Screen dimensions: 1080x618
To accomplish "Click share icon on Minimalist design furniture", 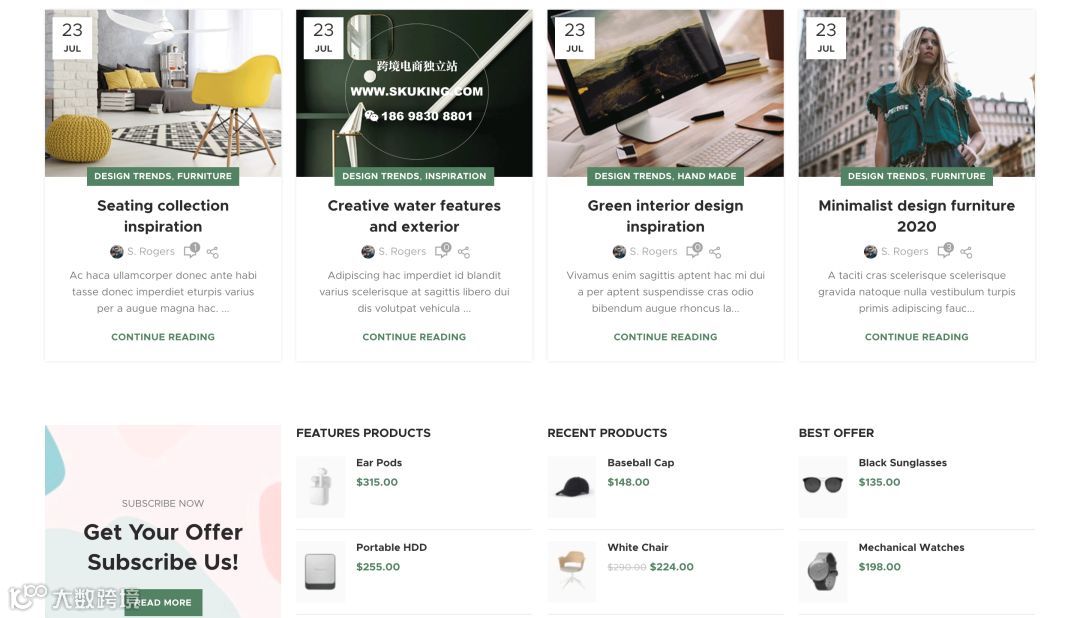I will (966, 252).
